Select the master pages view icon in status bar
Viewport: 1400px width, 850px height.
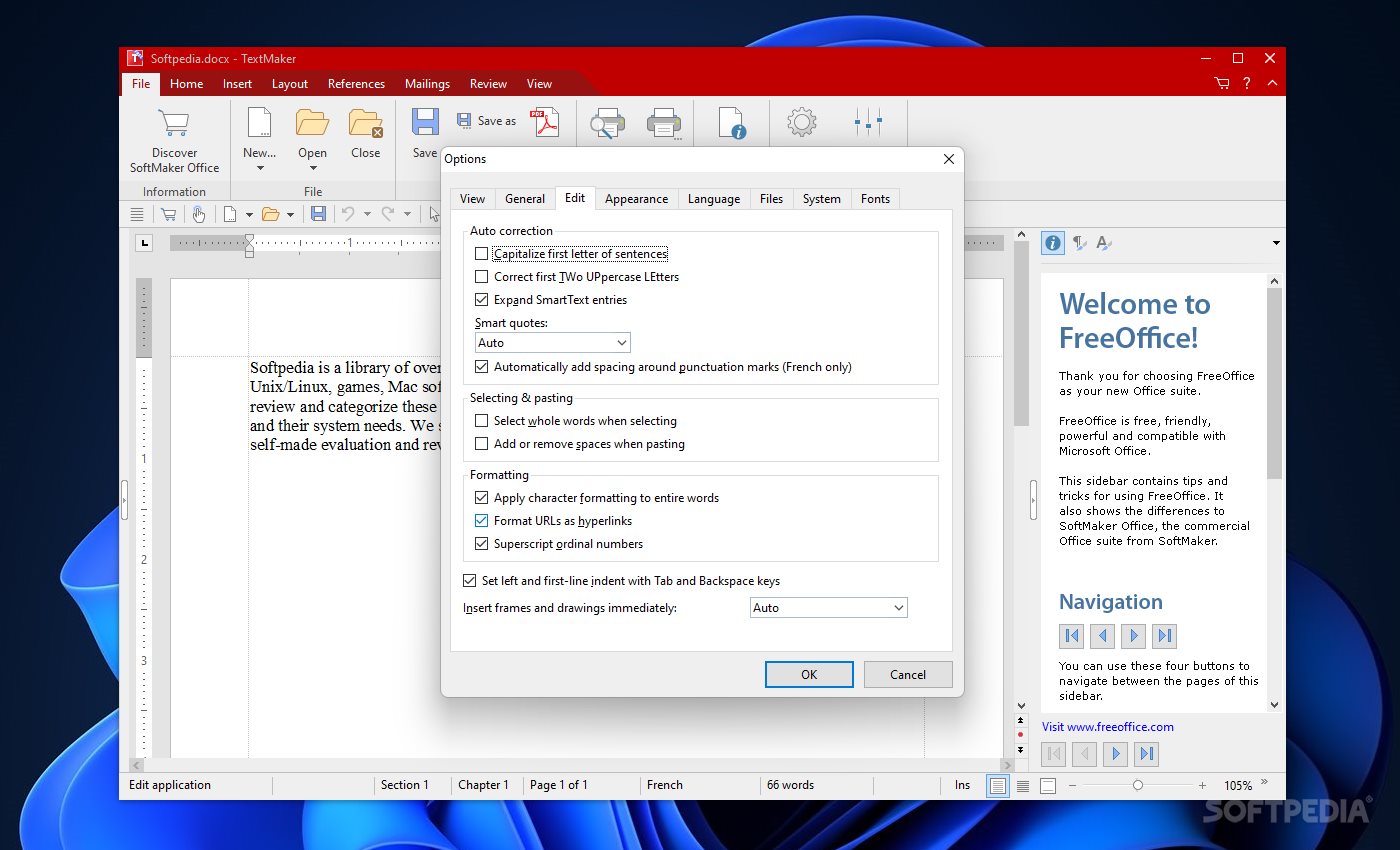pos(1048,786)
